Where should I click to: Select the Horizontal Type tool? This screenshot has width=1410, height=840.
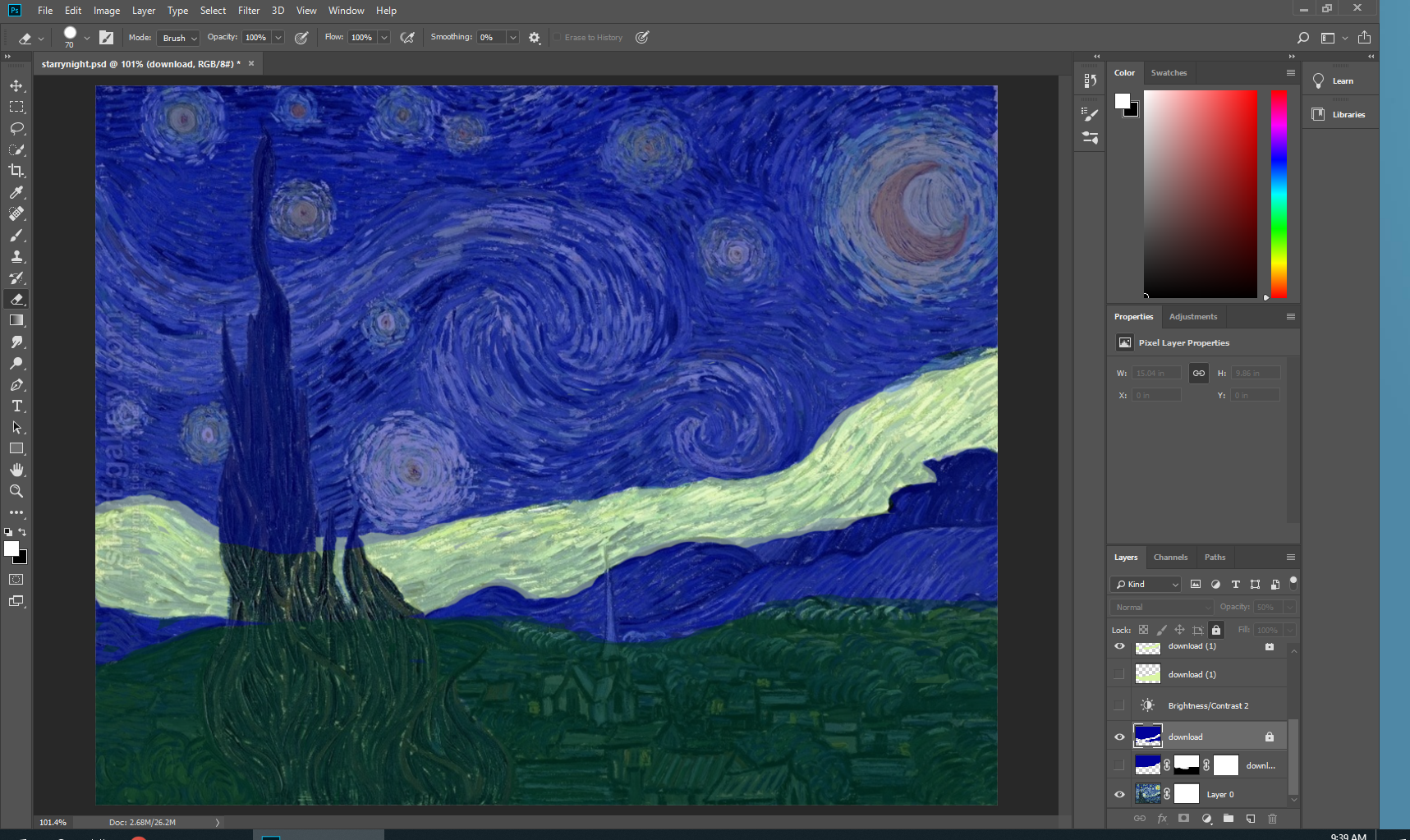(16, 406)
